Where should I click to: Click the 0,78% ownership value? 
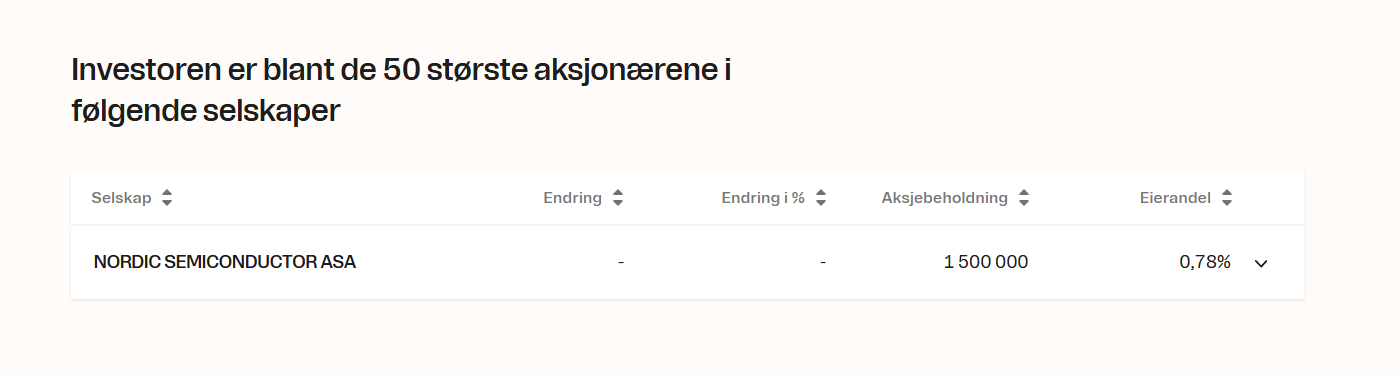tap(1205, 262)
